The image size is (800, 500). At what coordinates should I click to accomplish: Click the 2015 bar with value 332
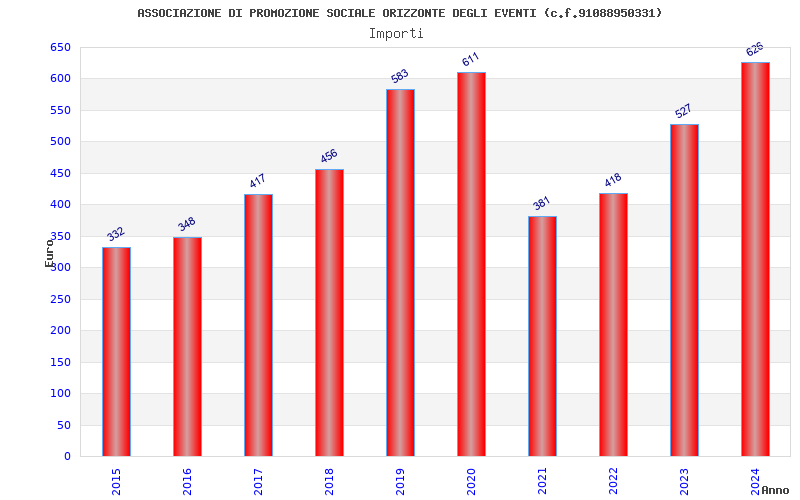pyautogui.click(x=116, y=352)
